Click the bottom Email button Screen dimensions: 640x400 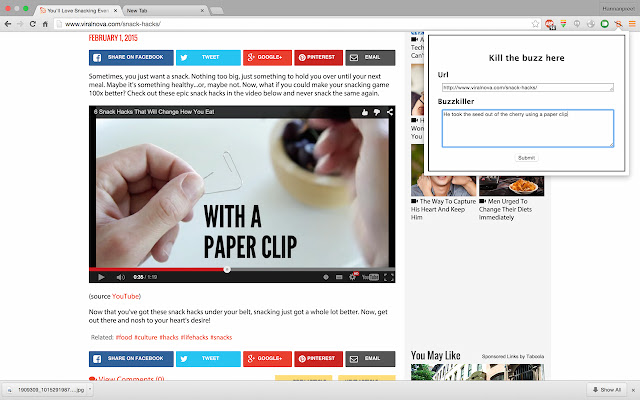pos(370,359)
